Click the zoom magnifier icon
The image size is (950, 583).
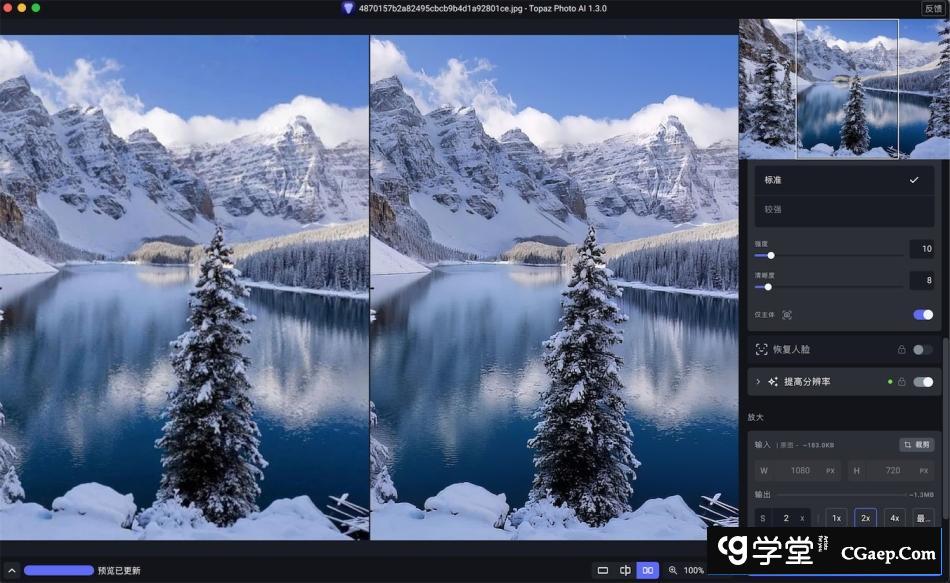[673, 570]
